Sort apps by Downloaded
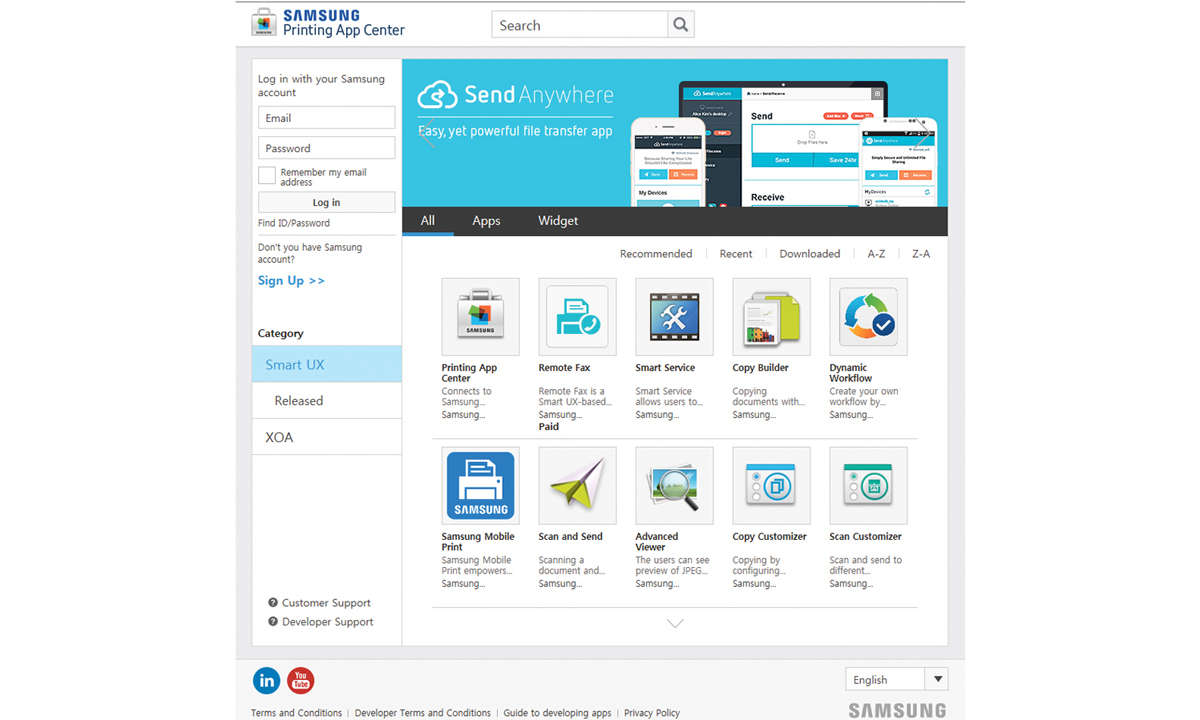The height and width of the screenshot is (720, 1200). pos(810,254)
